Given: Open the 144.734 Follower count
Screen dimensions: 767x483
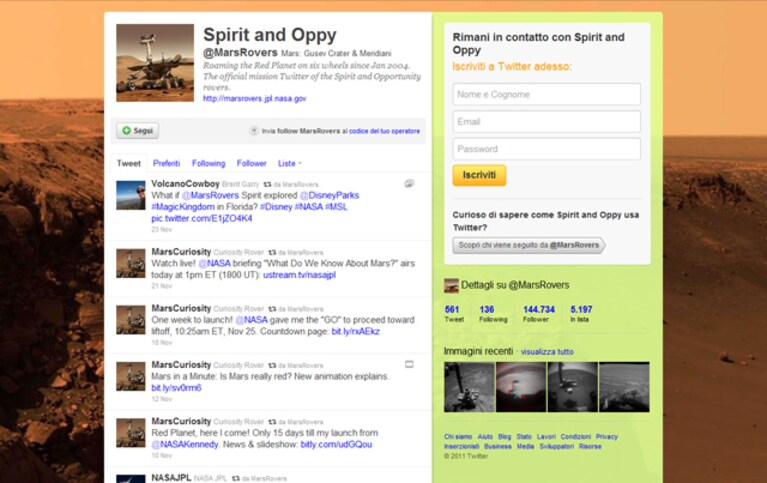Looking at the screenshot, I should click(x=539, y=314).
